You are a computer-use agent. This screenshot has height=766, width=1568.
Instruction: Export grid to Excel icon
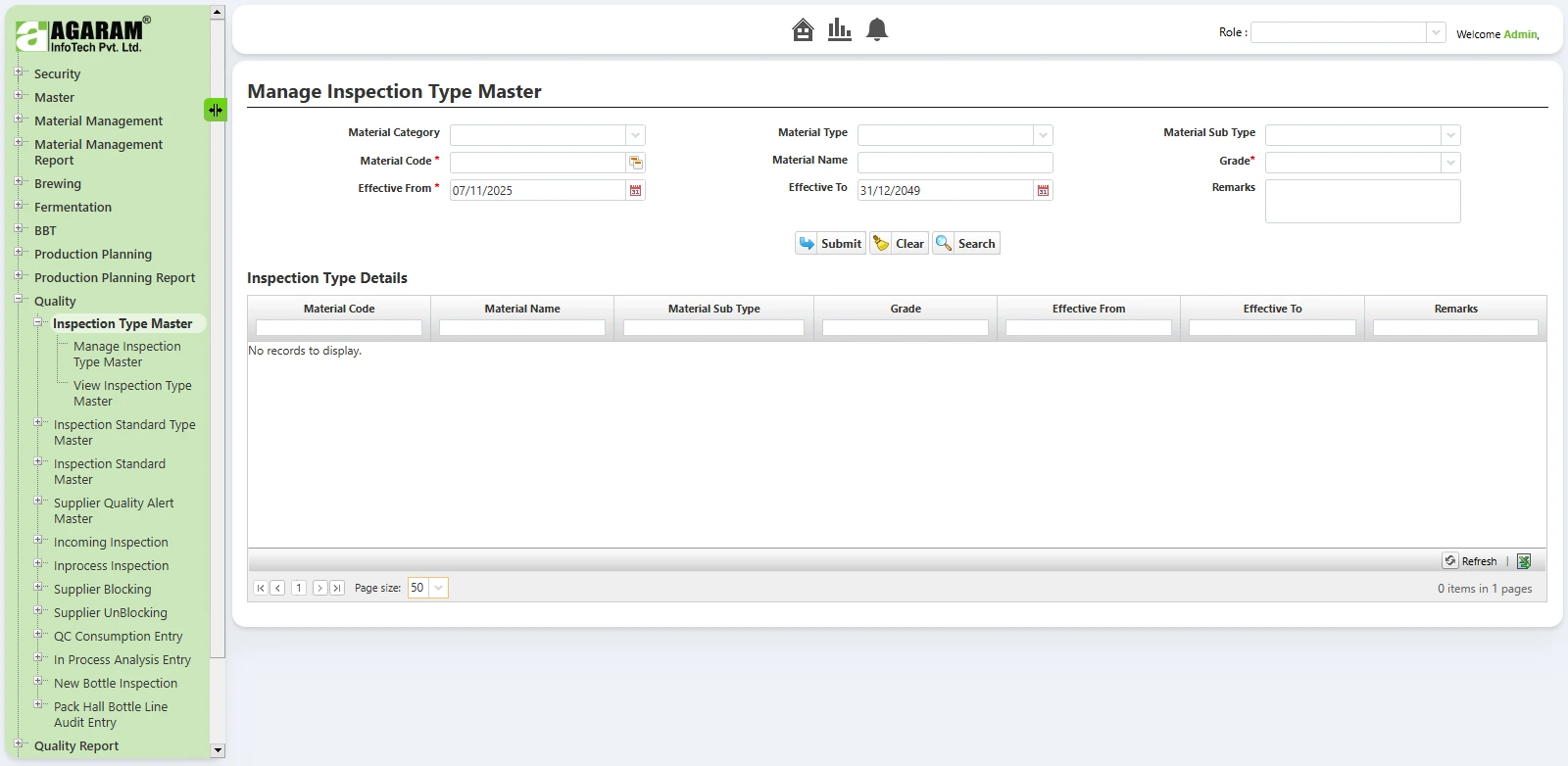click(x=1524, y=561)
